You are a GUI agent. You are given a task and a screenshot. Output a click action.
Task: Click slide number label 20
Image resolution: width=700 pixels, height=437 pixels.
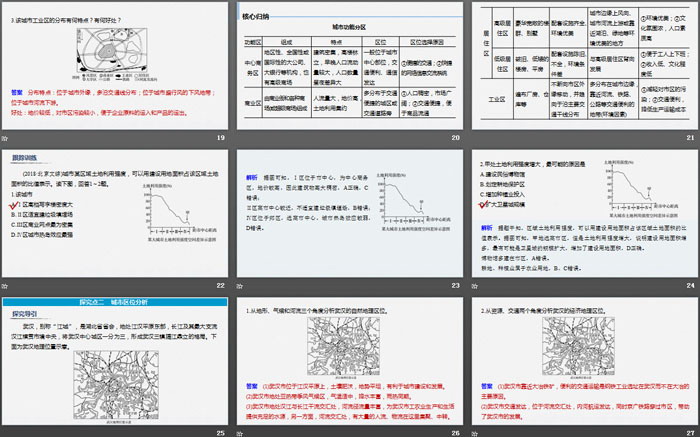pos(455,137)
